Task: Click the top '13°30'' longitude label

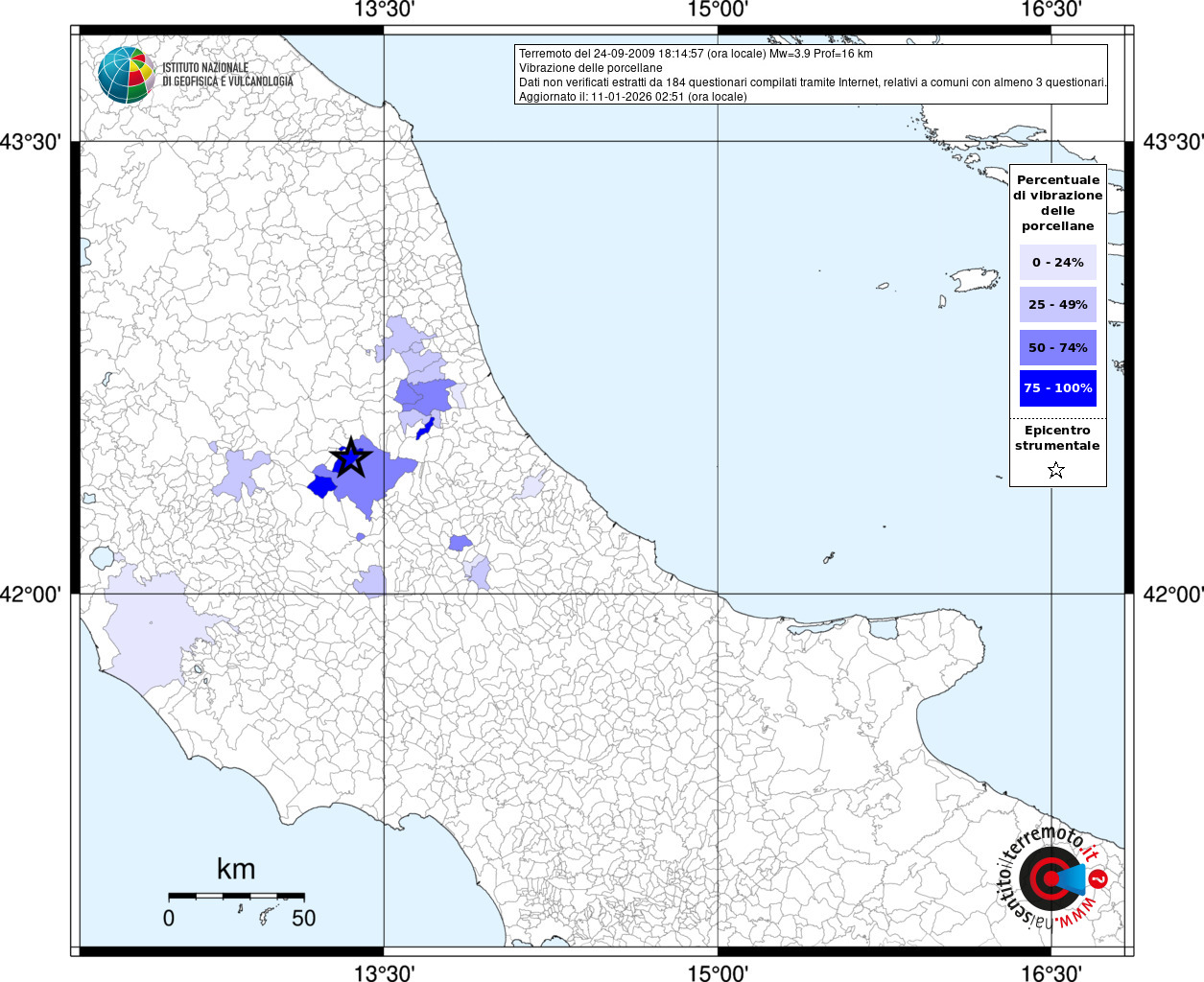Action: point(384,11)
